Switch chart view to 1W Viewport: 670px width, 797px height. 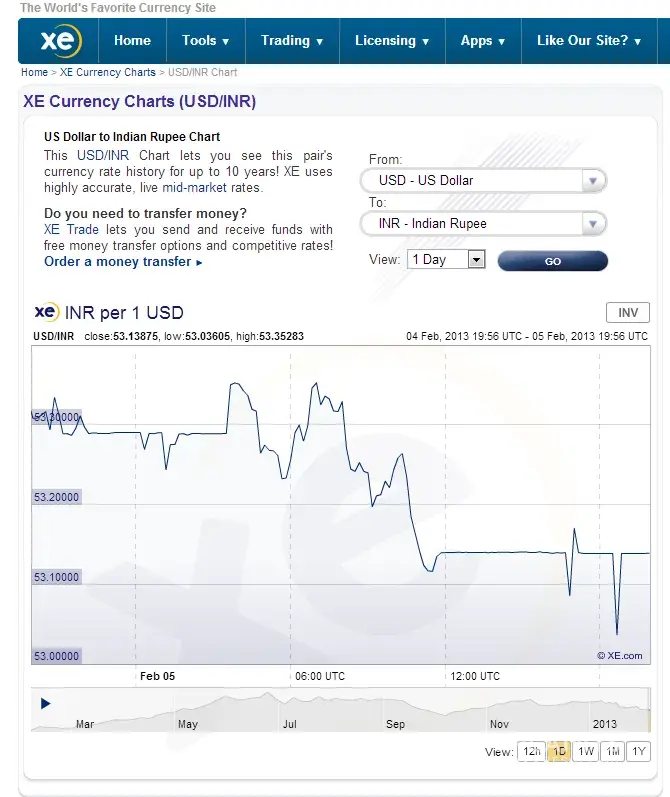point(586,752)
